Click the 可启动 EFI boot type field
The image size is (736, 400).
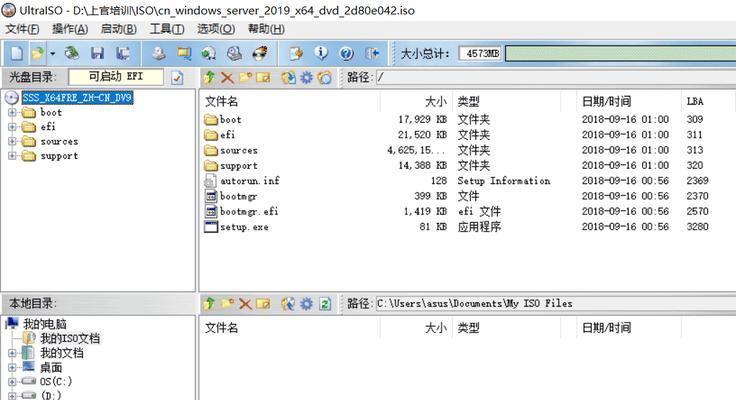(116, 77)
